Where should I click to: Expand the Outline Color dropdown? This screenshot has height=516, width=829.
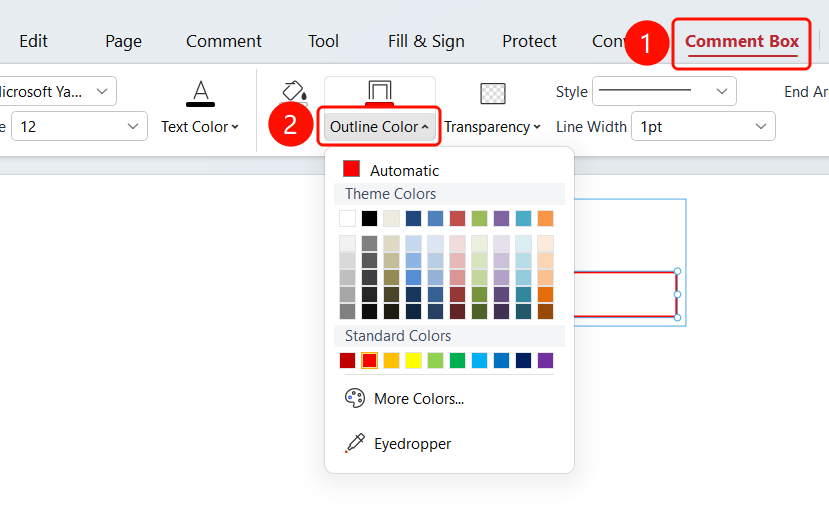point(379,127)
